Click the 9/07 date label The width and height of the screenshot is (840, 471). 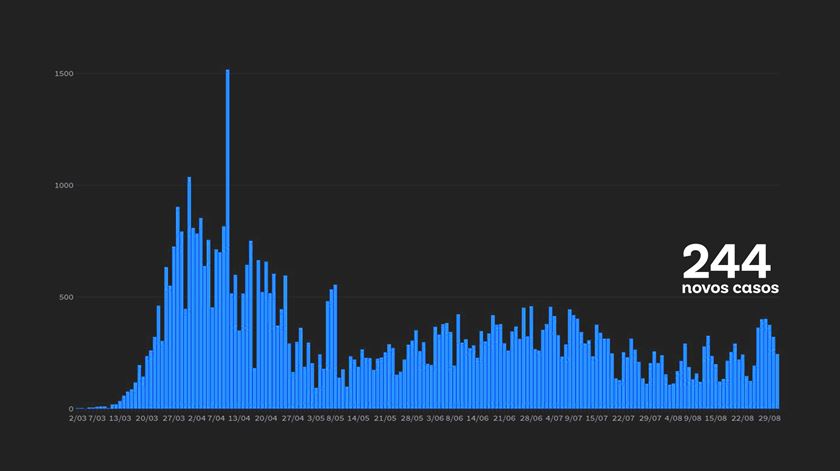pyautogui.click(x=573, y=418)
